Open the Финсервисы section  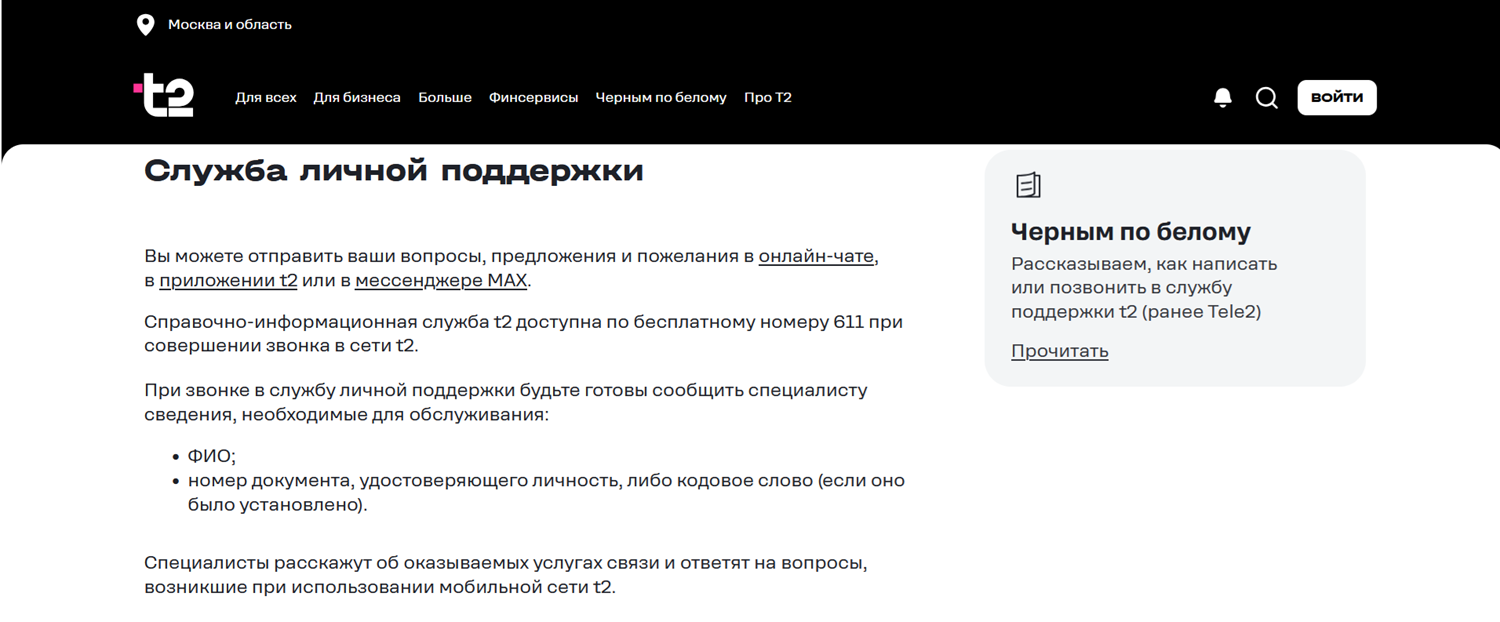tap(533, 97)
